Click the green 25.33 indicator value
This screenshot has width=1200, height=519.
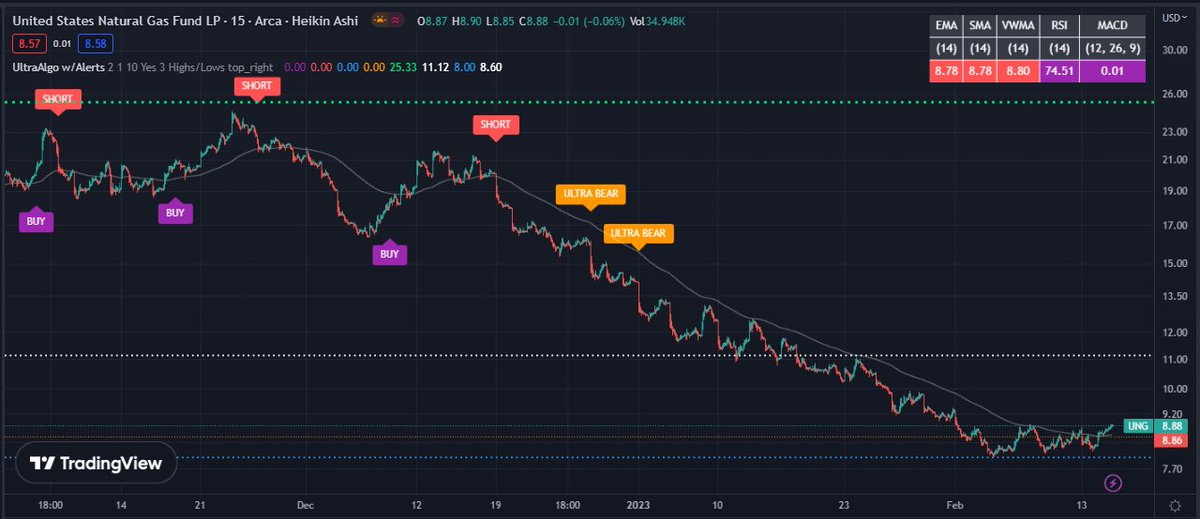tap(405, 67)
